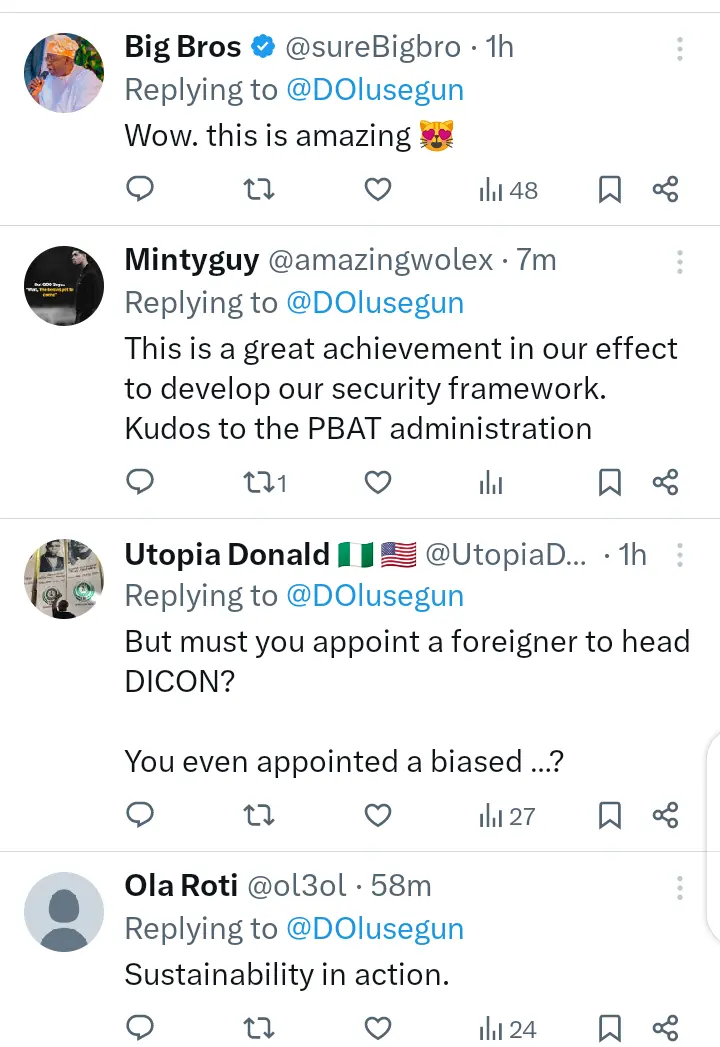Bookmark Utopia Donald's tweet

pyautogui.click(x=609, y=816)
